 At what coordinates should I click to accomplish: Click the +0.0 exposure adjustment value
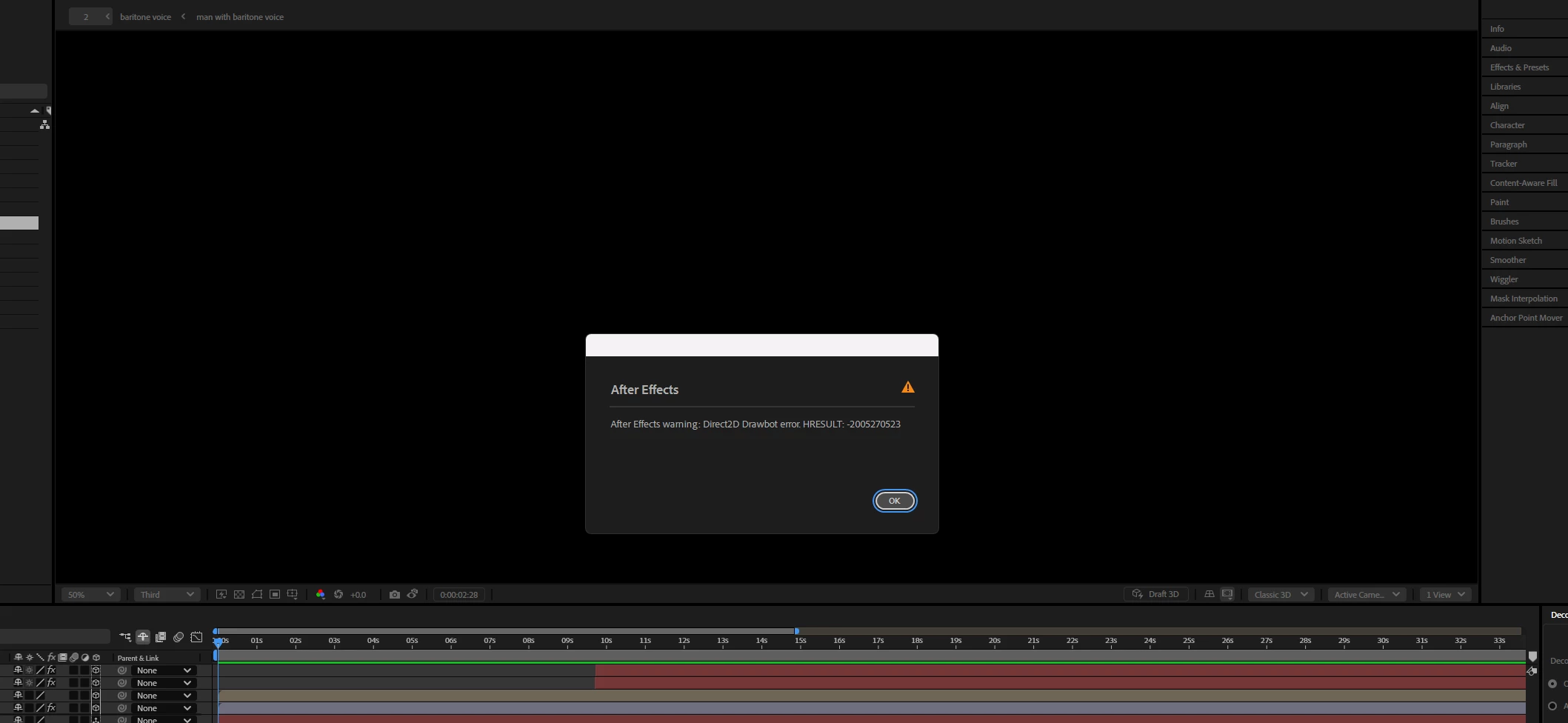(x=358, y=594)
